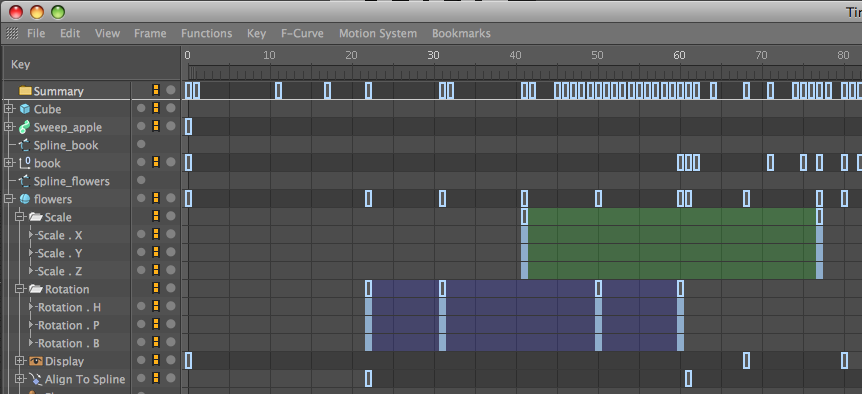
Task: Click the Sweep_apple object icon
Action: click(24, 127)
